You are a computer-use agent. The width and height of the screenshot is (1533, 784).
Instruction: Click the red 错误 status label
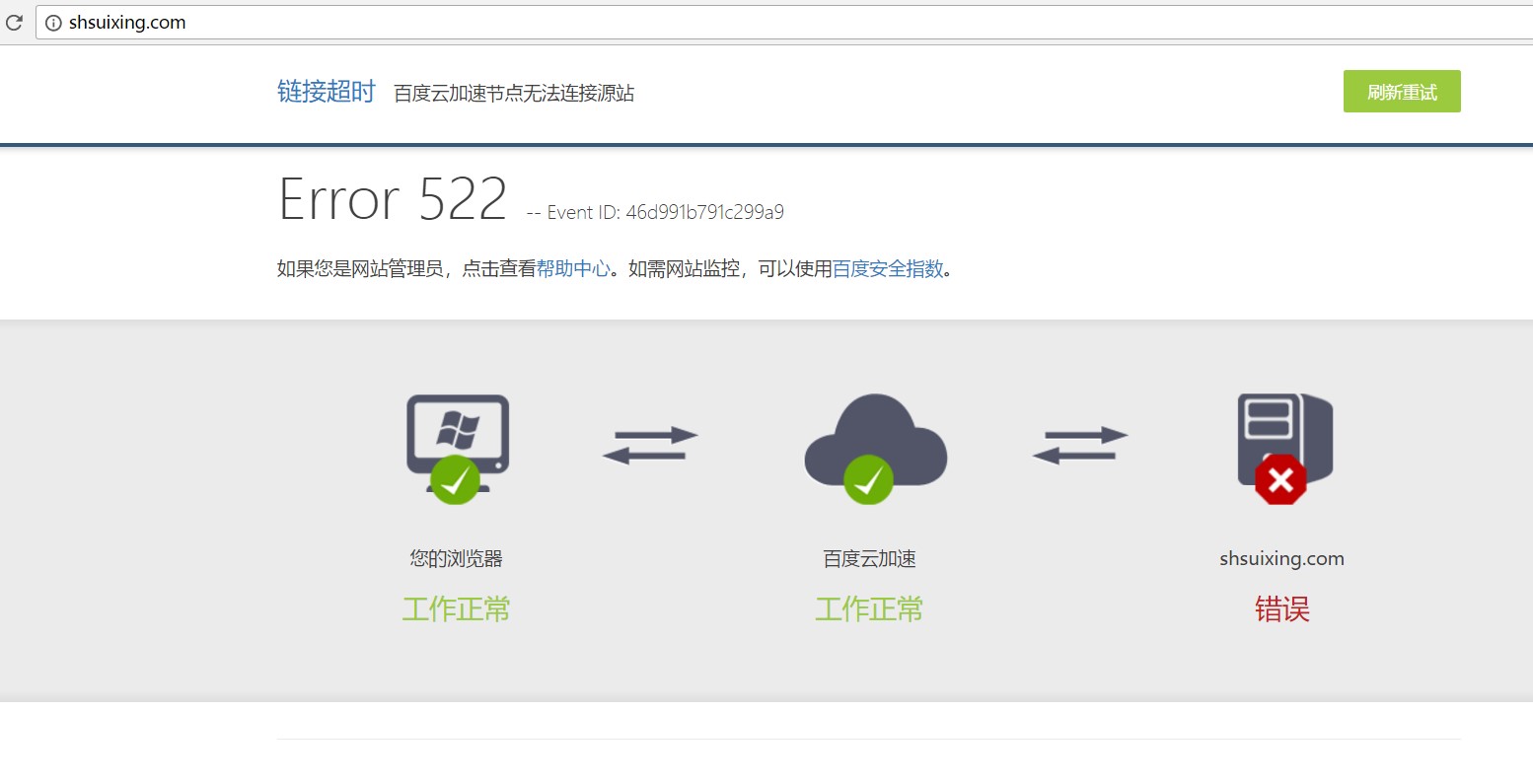[x=1282, y=609]
